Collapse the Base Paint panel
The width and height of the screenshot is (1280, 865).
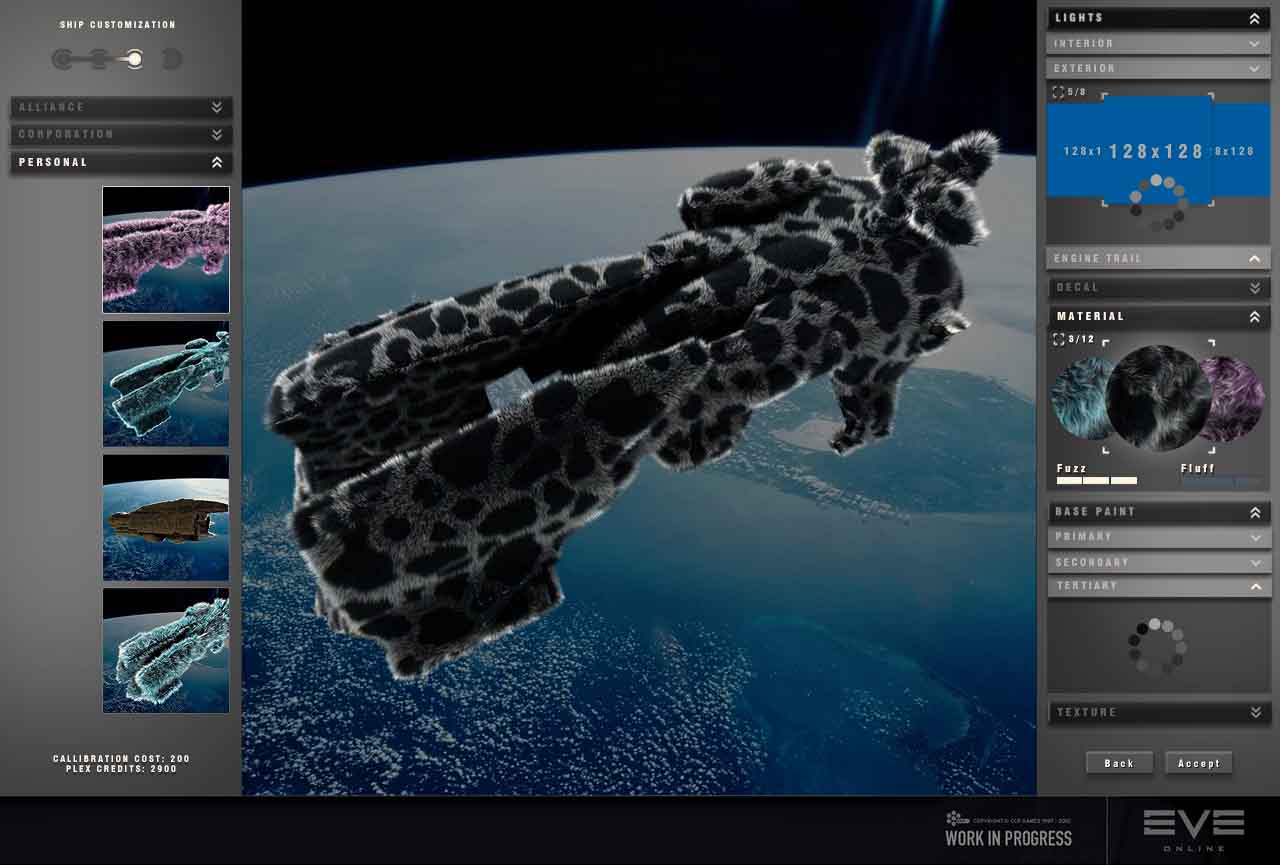click(x=1159, y=512)
